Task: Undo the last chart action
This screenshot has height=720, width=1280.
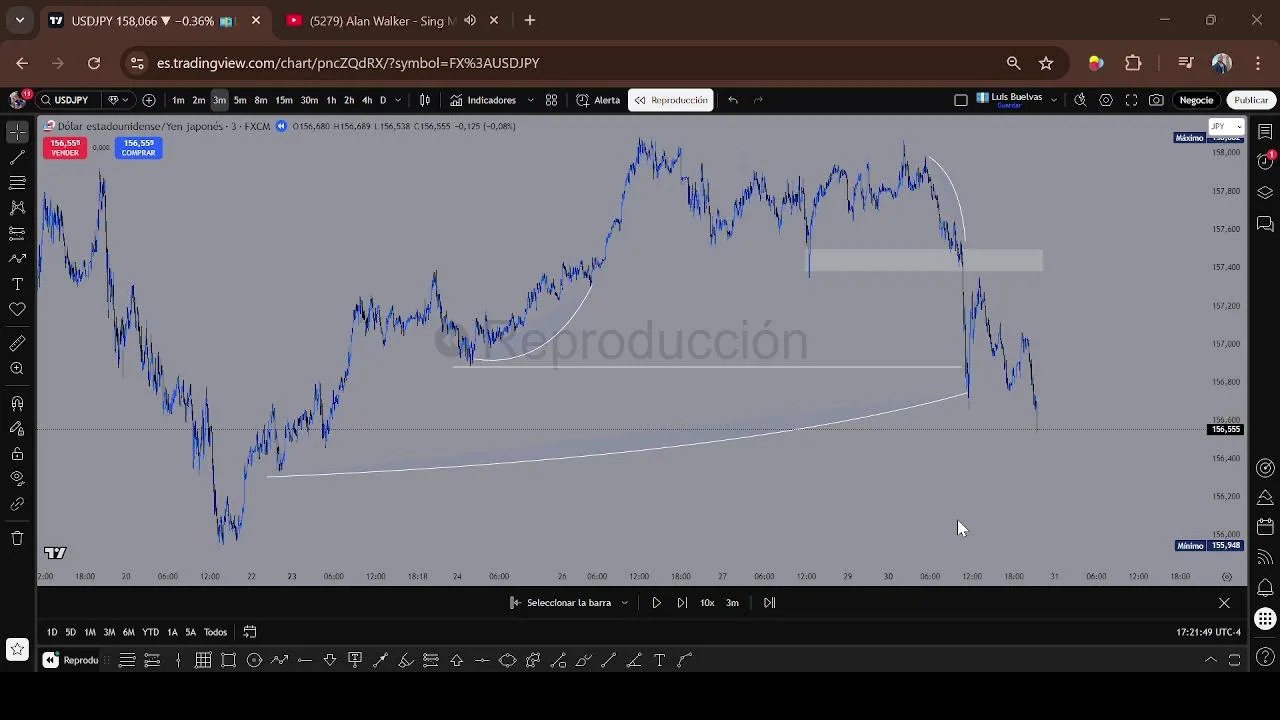Action: pyautogui.click(x=733, y=100)
